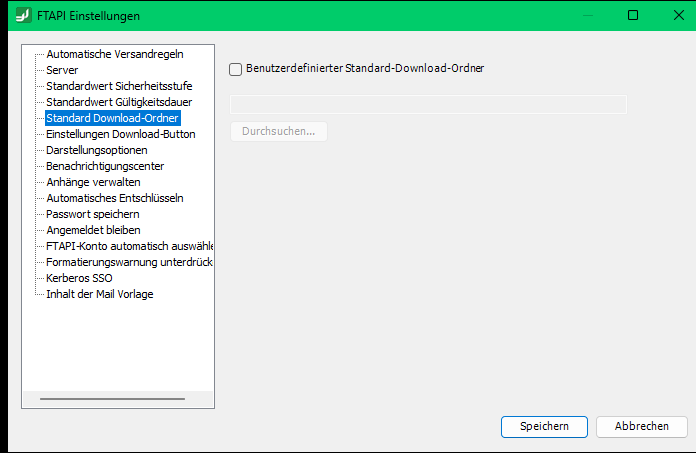Image resolution: width=696 pixels, height=453 pixels.
Task: Click the download folder path field
Action: (x=428, y=105)
